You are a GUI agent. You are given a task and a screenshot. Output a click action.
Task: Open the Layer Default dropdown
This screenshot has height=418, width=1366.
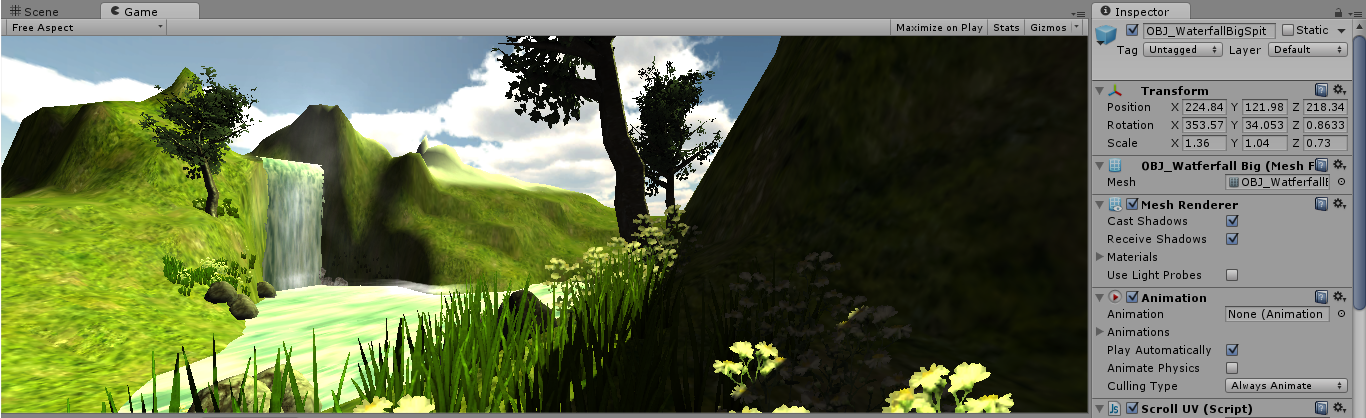(1308, 49)
